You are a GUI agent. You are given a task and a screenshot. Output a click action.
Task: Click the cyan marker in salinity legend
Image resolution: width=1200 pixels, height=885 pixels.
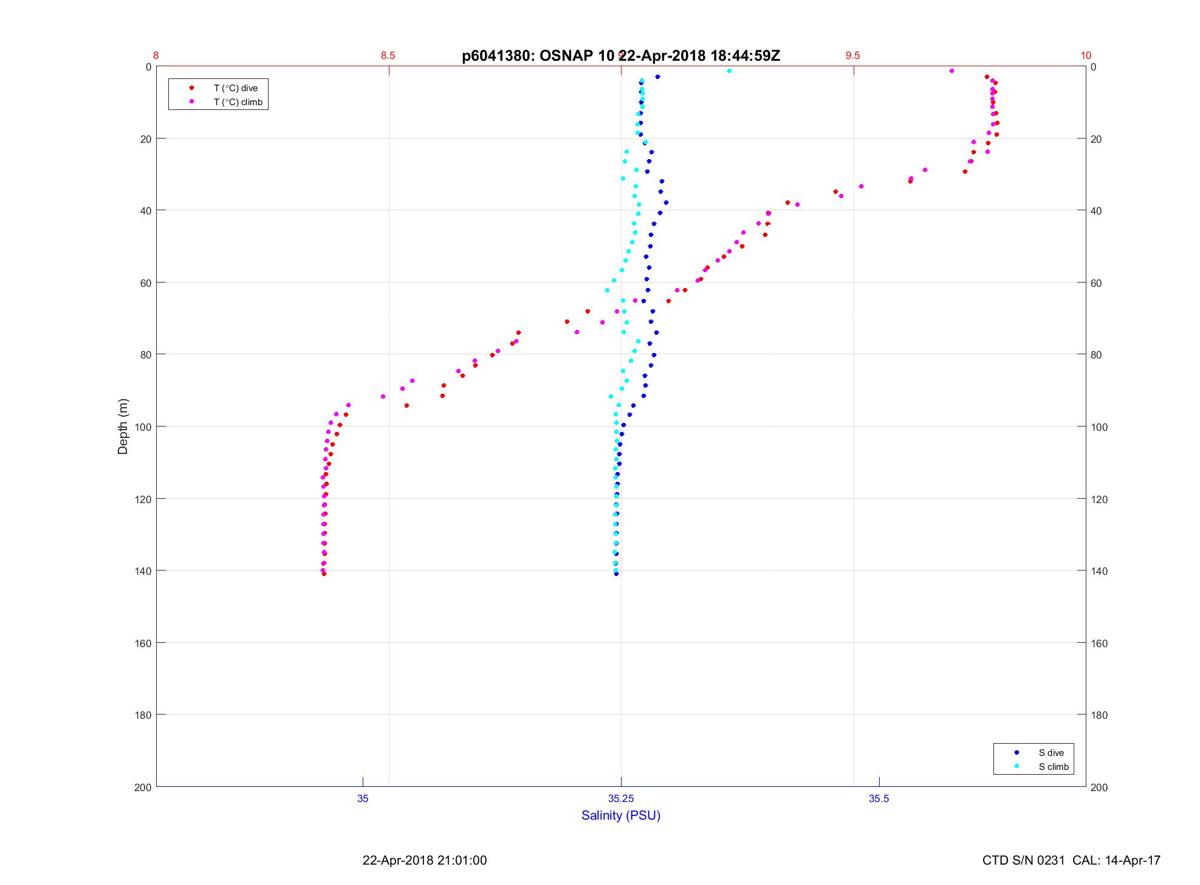tap(1017, 766)
